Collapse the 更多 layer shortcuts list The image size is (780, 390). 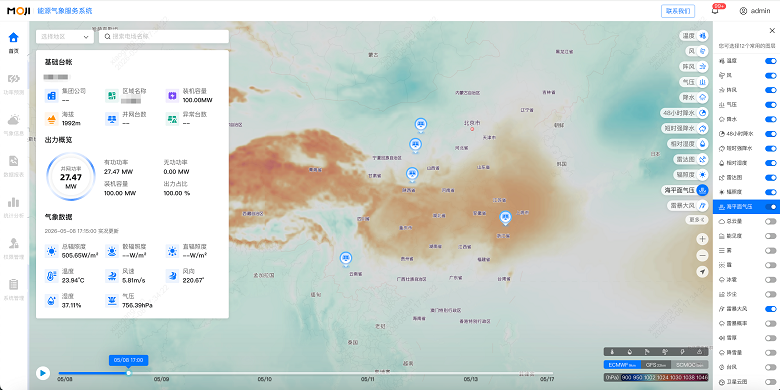coord(696,219)
